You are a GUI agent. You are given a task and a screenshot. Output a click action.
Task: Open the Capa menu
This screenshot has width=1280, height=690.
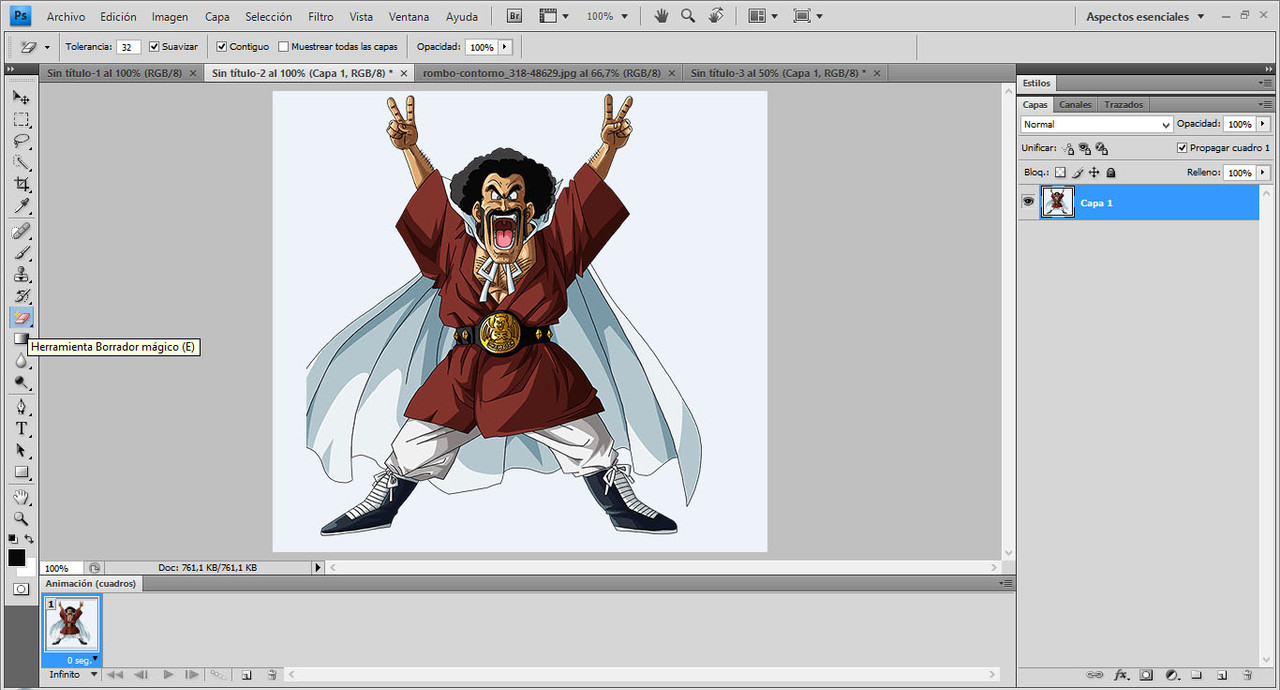[x=217, y=17]
